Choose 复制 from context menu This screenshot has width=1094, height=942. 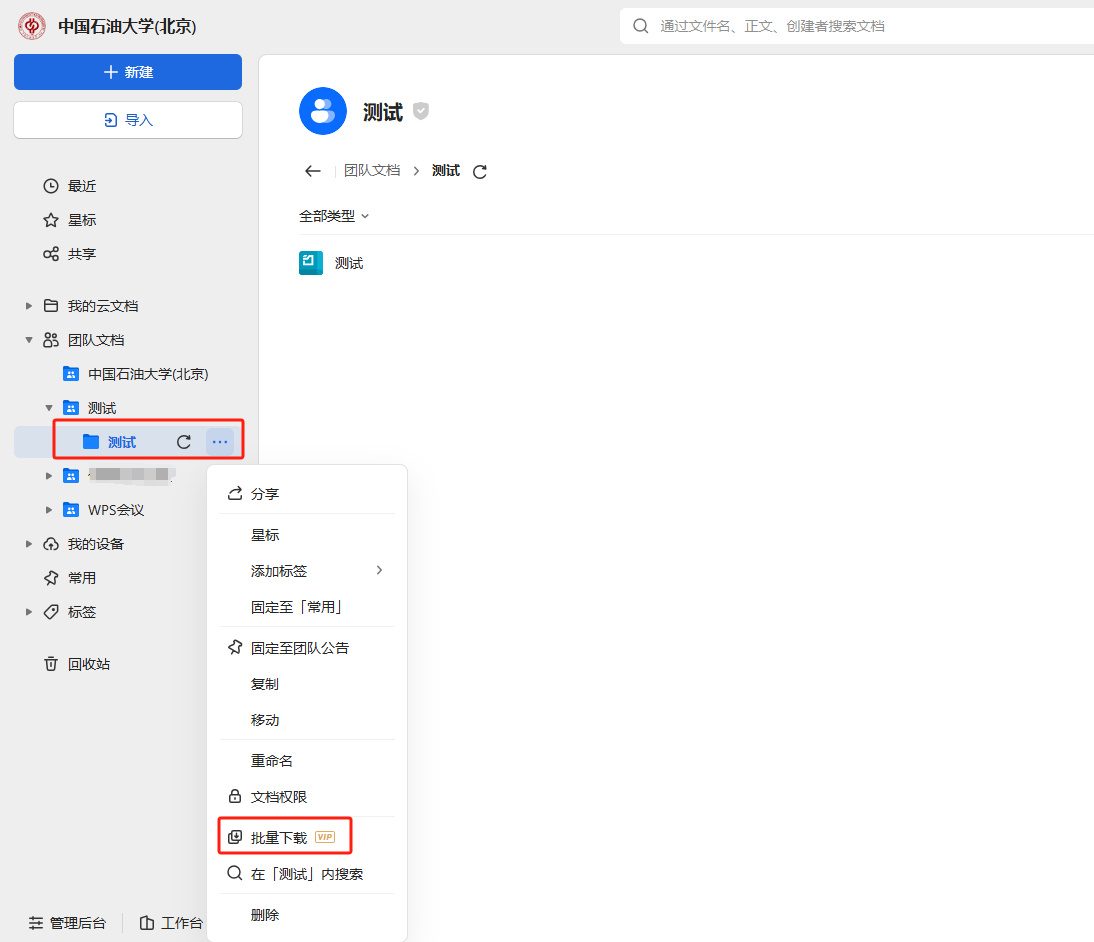click(x=307, y=684)
